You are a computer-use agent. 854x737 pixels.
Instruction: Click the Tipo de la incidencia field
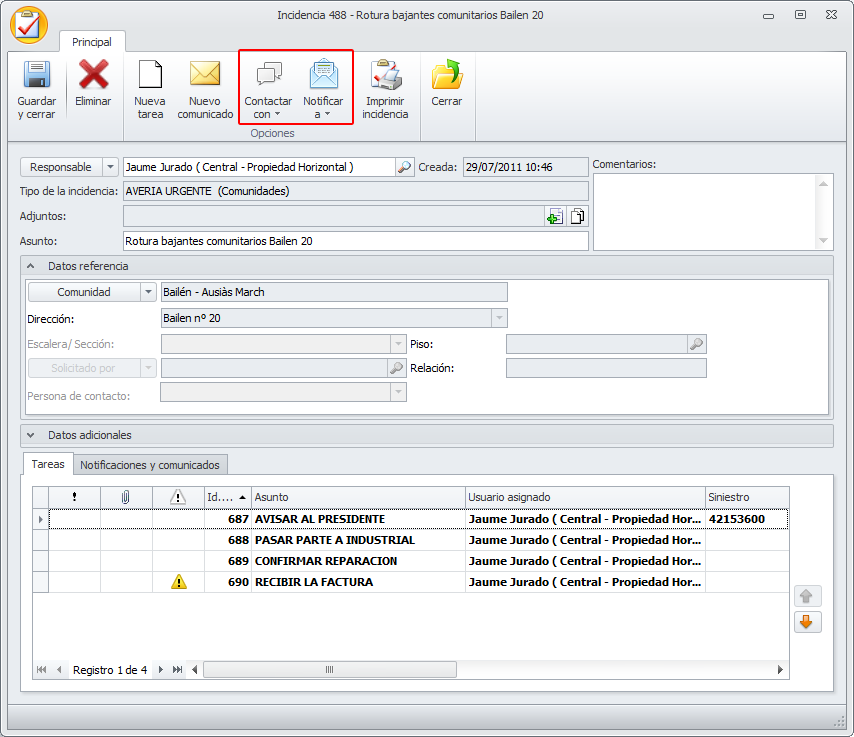356,191
